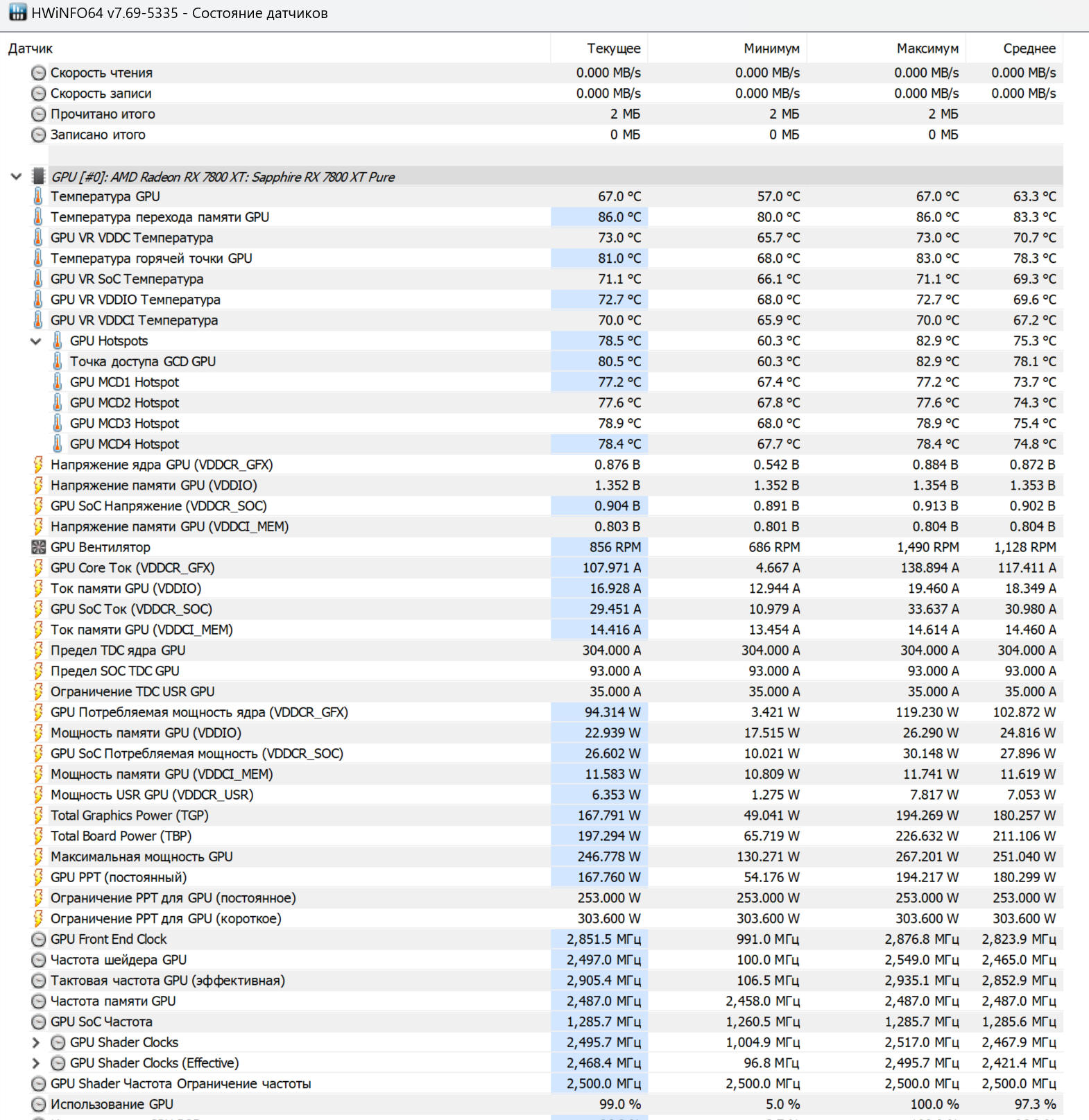Screen dimensions: 1089x1120
Task: Click thermometer icon for Температура горячей точки GPU
Action: (x=38, y=259)
